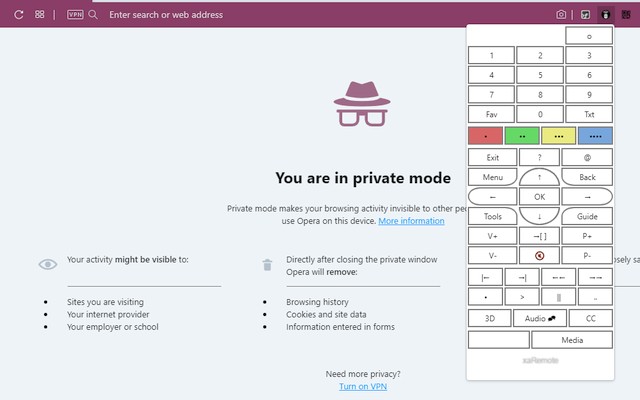
Task: Click the yellow color key
Action: pyautogui.click(x=559, y=136)
